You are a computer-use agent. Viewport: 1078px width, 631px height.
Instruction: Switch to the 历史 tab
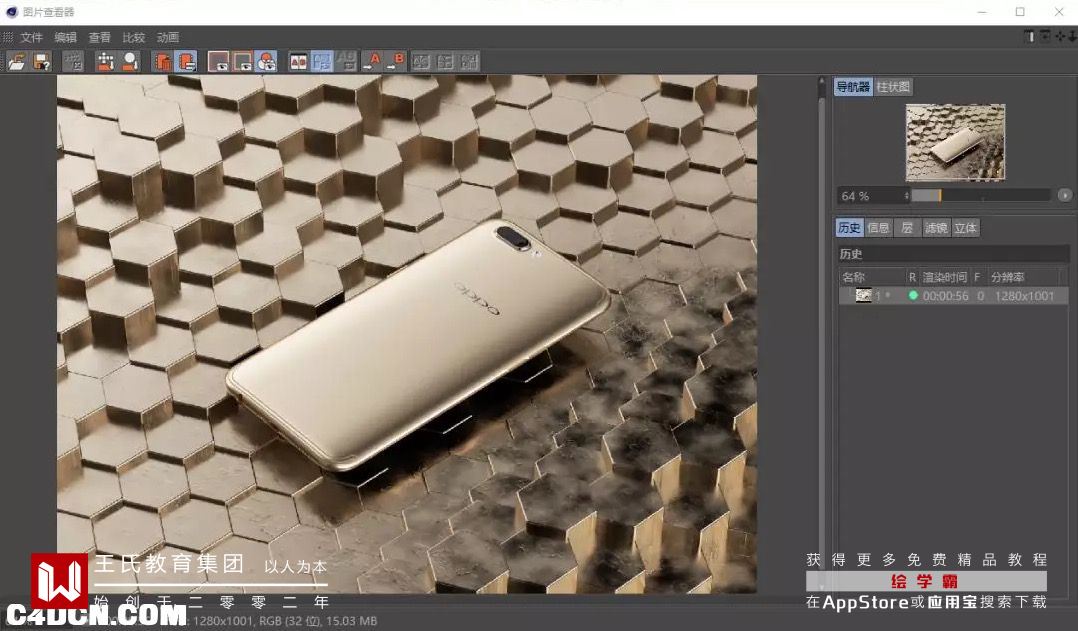[849, 228]
